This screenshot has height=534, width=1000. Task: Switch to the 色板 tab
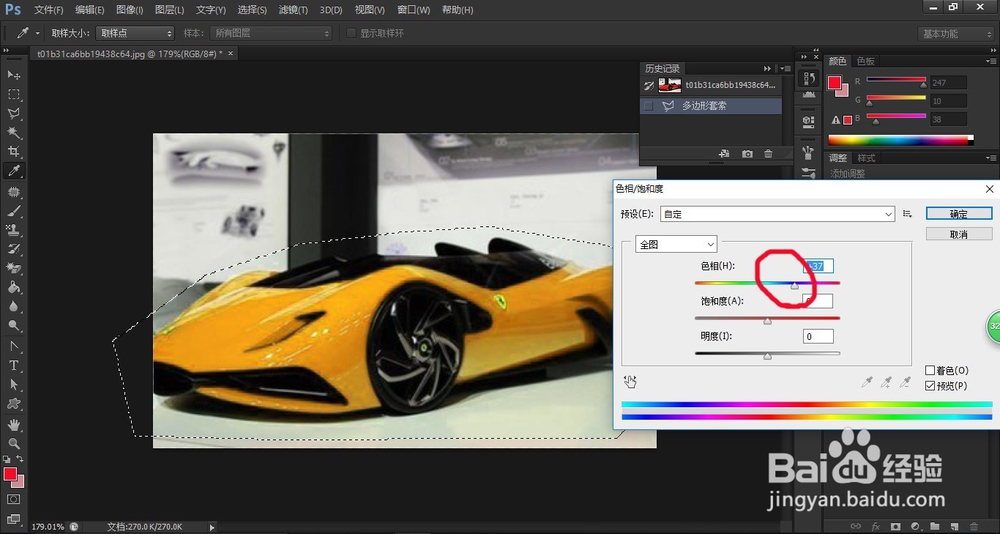tap(865, 61)
